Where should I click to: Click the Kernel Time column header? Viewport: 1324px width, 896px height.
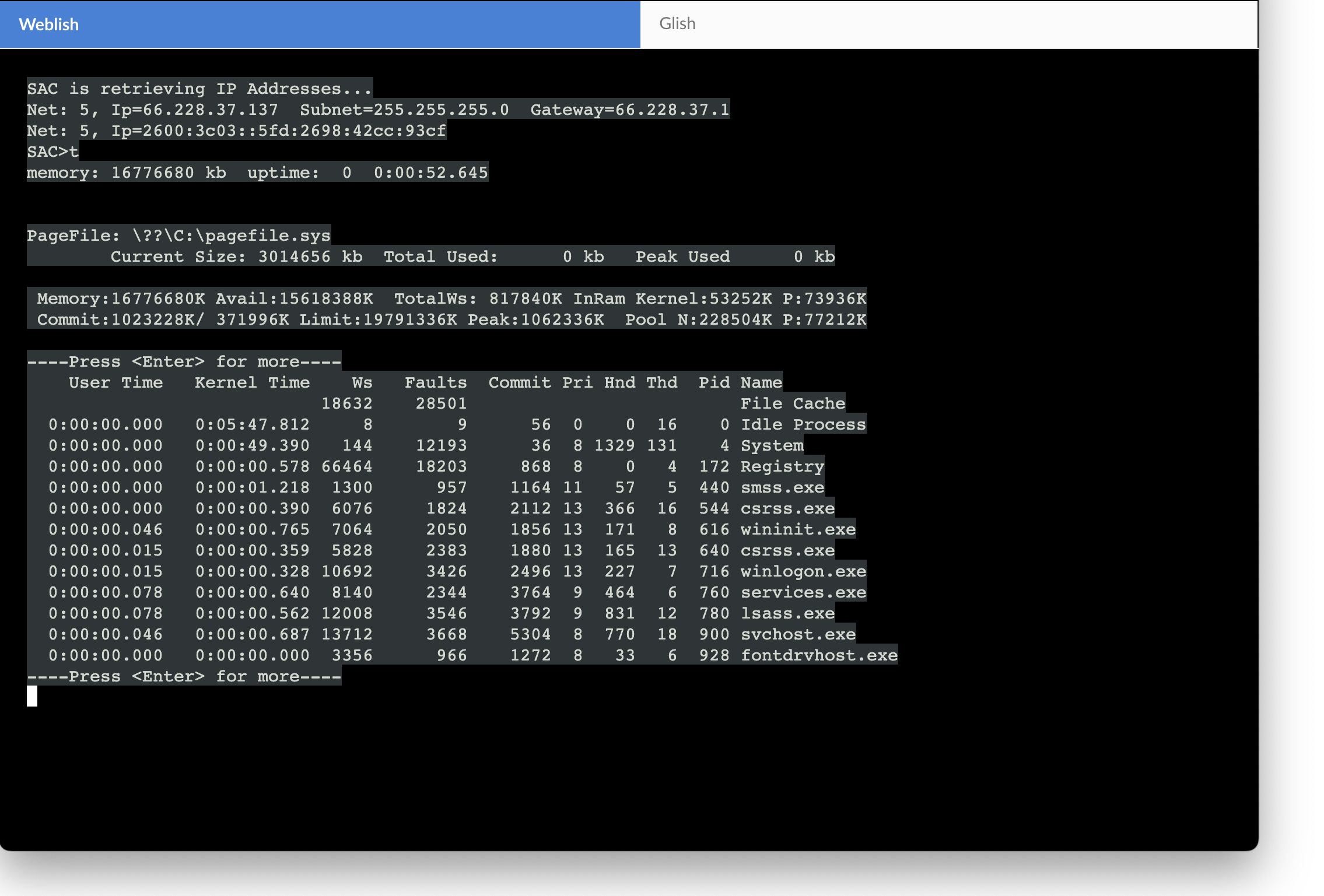(x=252, y=383)
